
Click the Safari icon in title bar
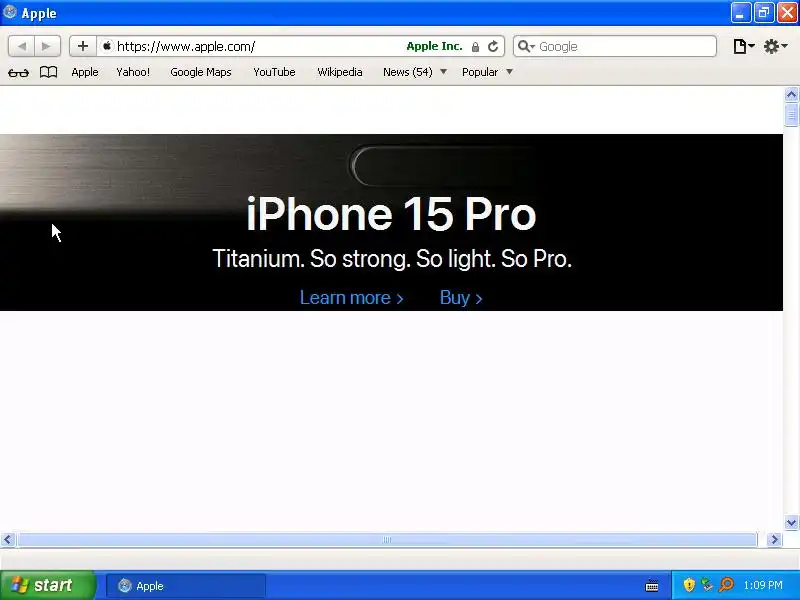click(x=10, y=12)
